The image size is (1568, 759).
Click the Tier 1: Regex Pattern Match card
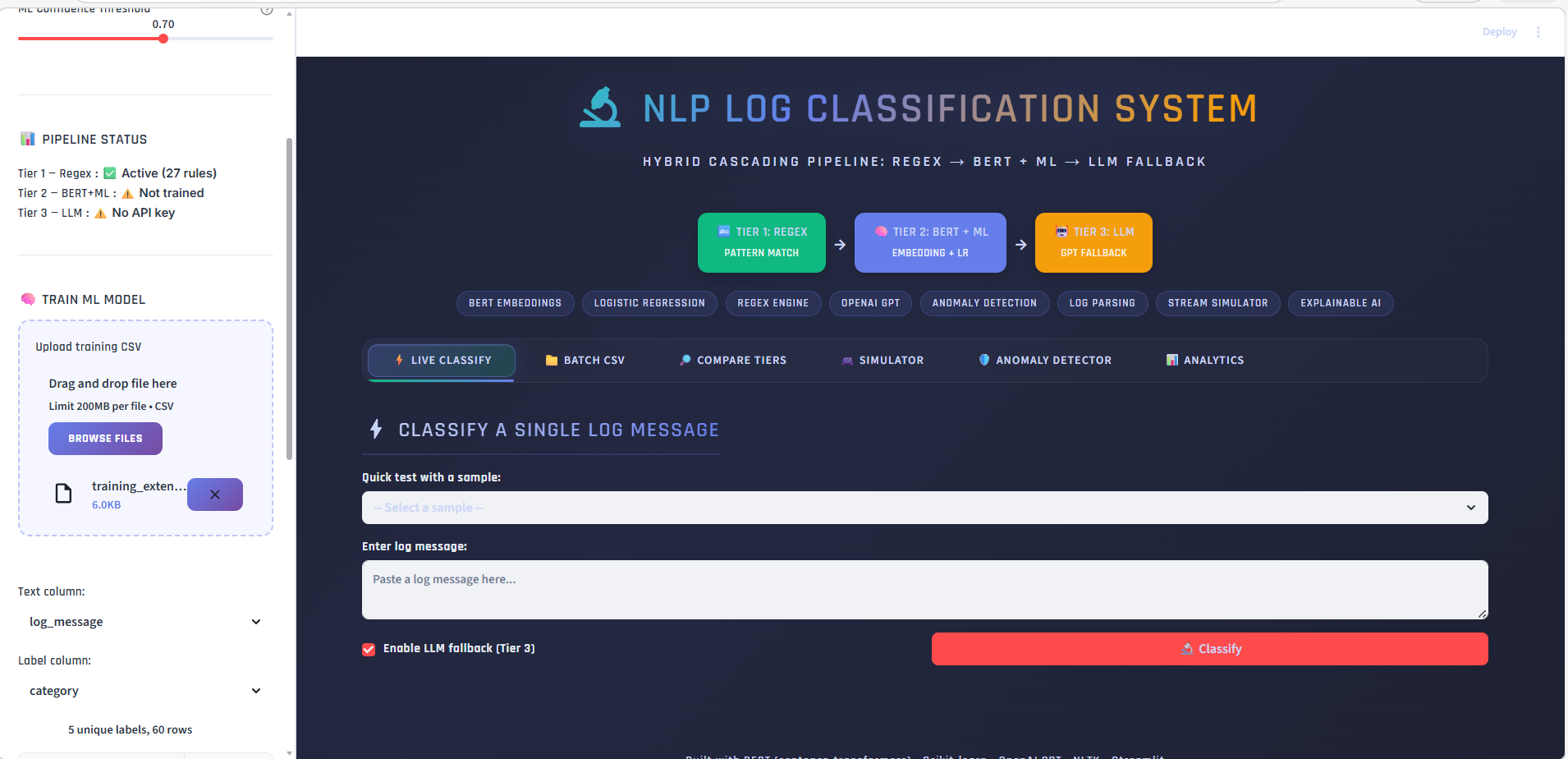pos(761,242)
